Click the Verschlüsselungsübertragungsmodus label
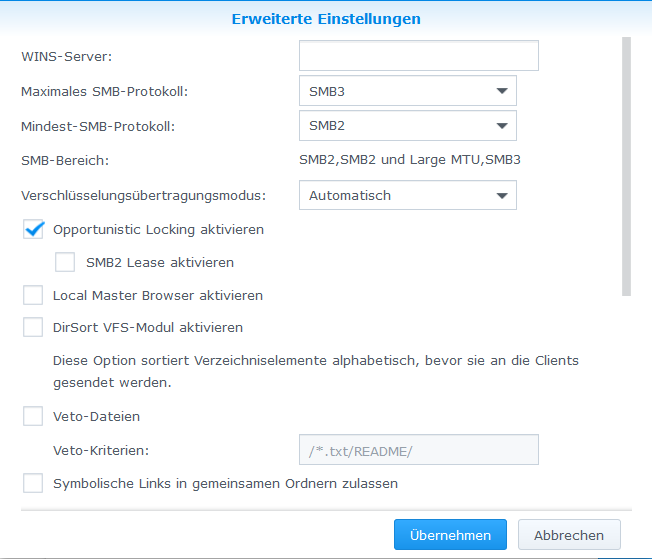 click(143, 196)
